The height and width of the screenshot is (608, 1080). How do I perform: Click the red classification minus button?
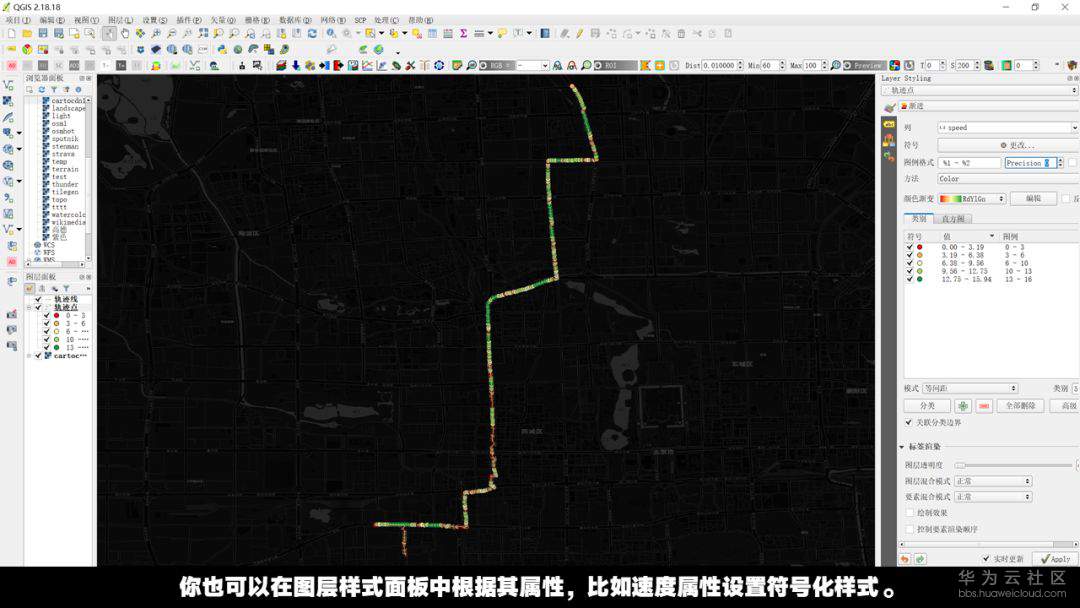click(984, 406)
